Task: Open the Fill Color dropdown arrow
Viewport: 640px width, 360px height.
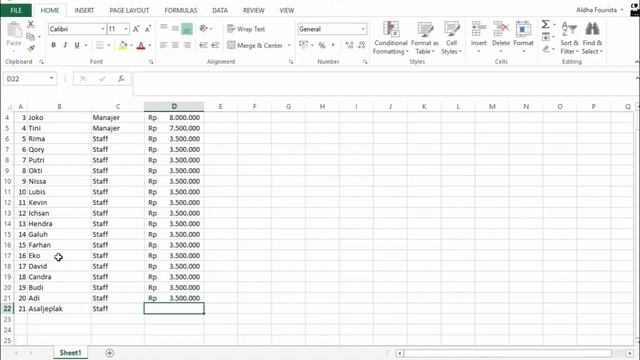Action: point(131,45)
